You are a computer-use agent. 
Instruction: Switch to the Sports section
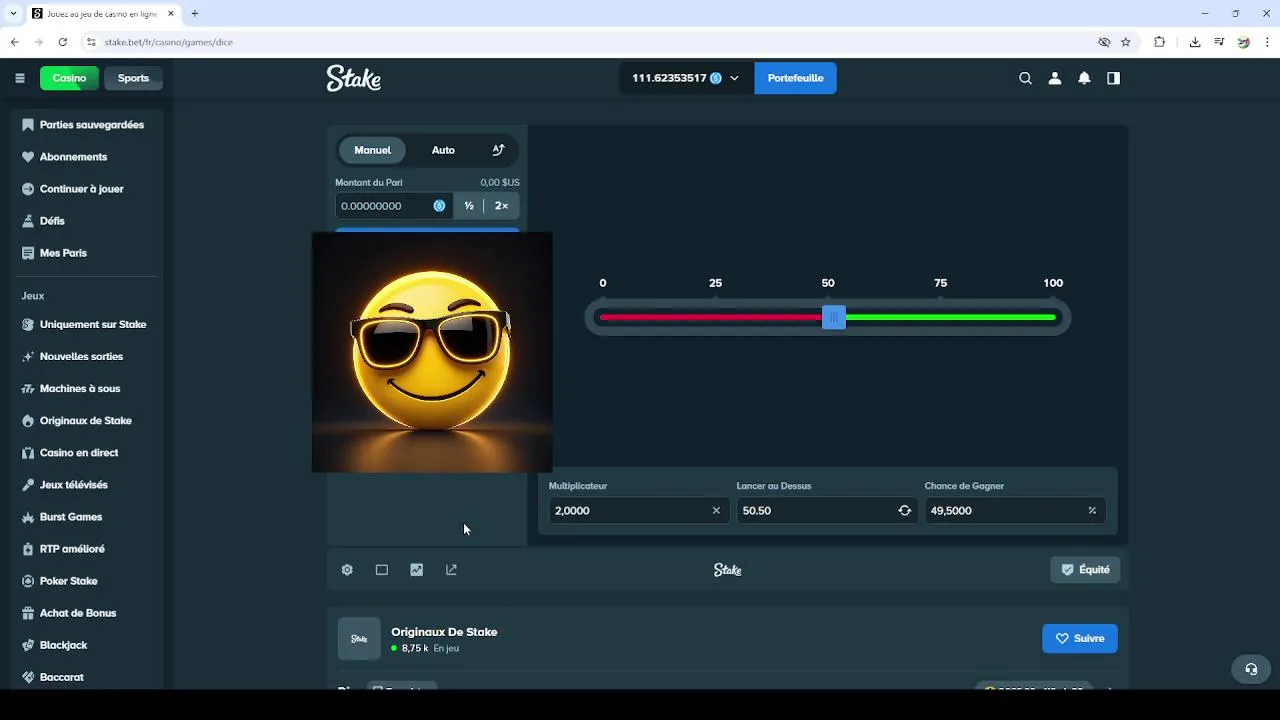click(x=133, y=78)
